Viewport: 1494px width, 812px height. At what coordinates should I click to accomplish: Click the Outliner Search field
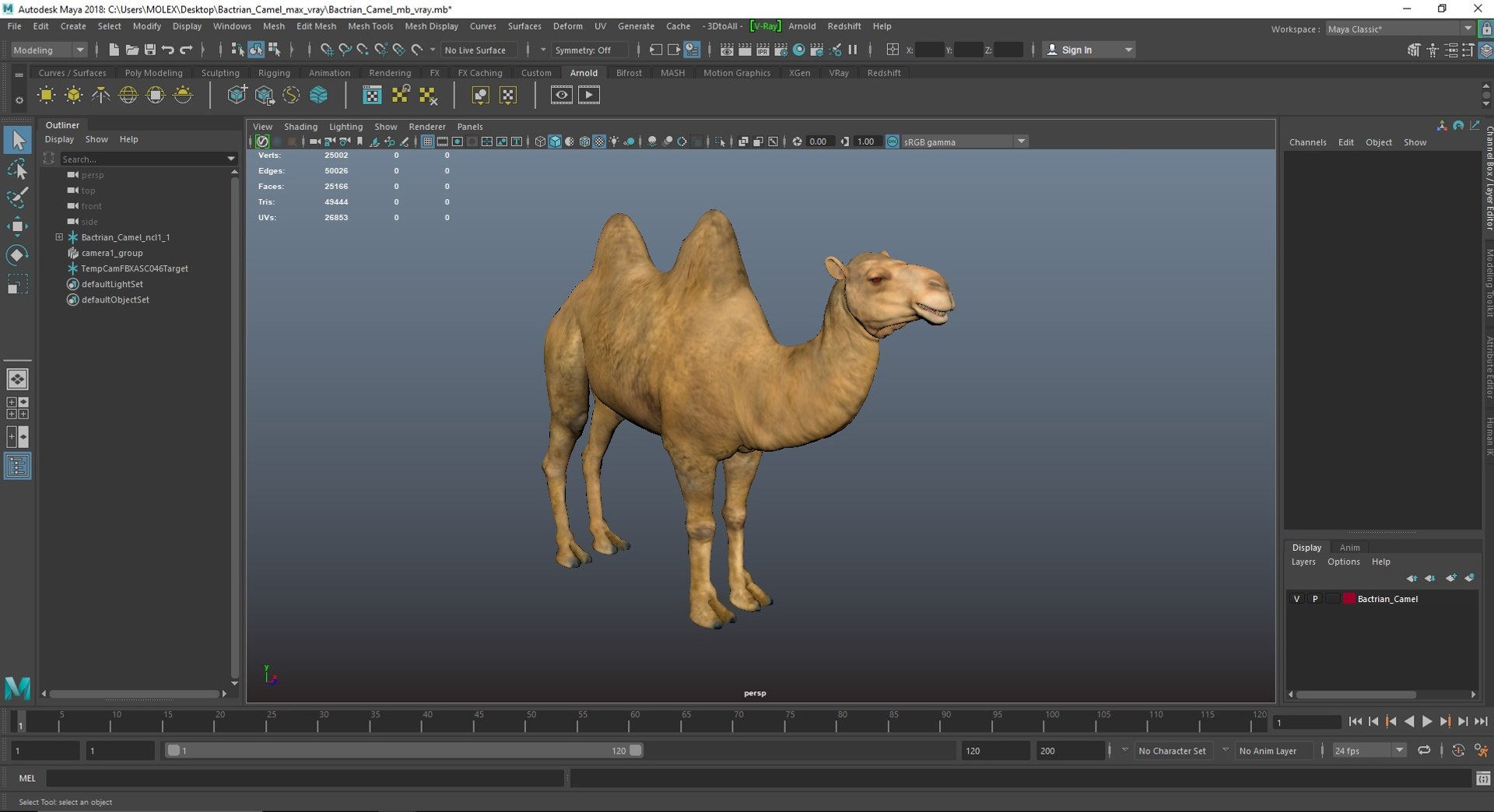tap(142, 159)
